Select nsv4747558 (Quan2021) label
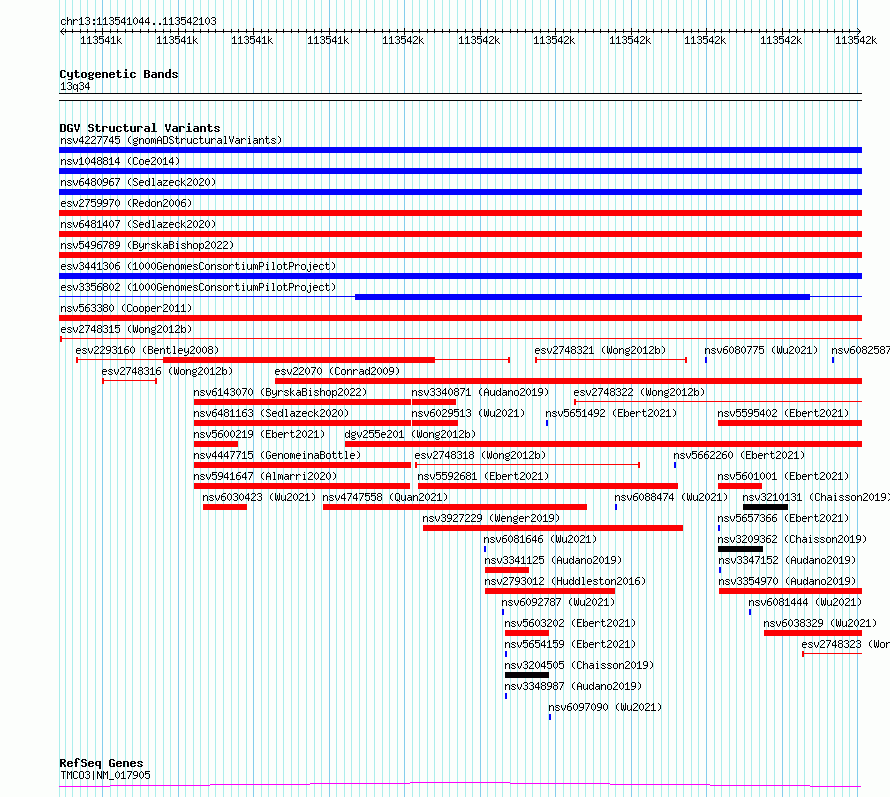This screenshot has width=890, height=797. pos(385,497)
